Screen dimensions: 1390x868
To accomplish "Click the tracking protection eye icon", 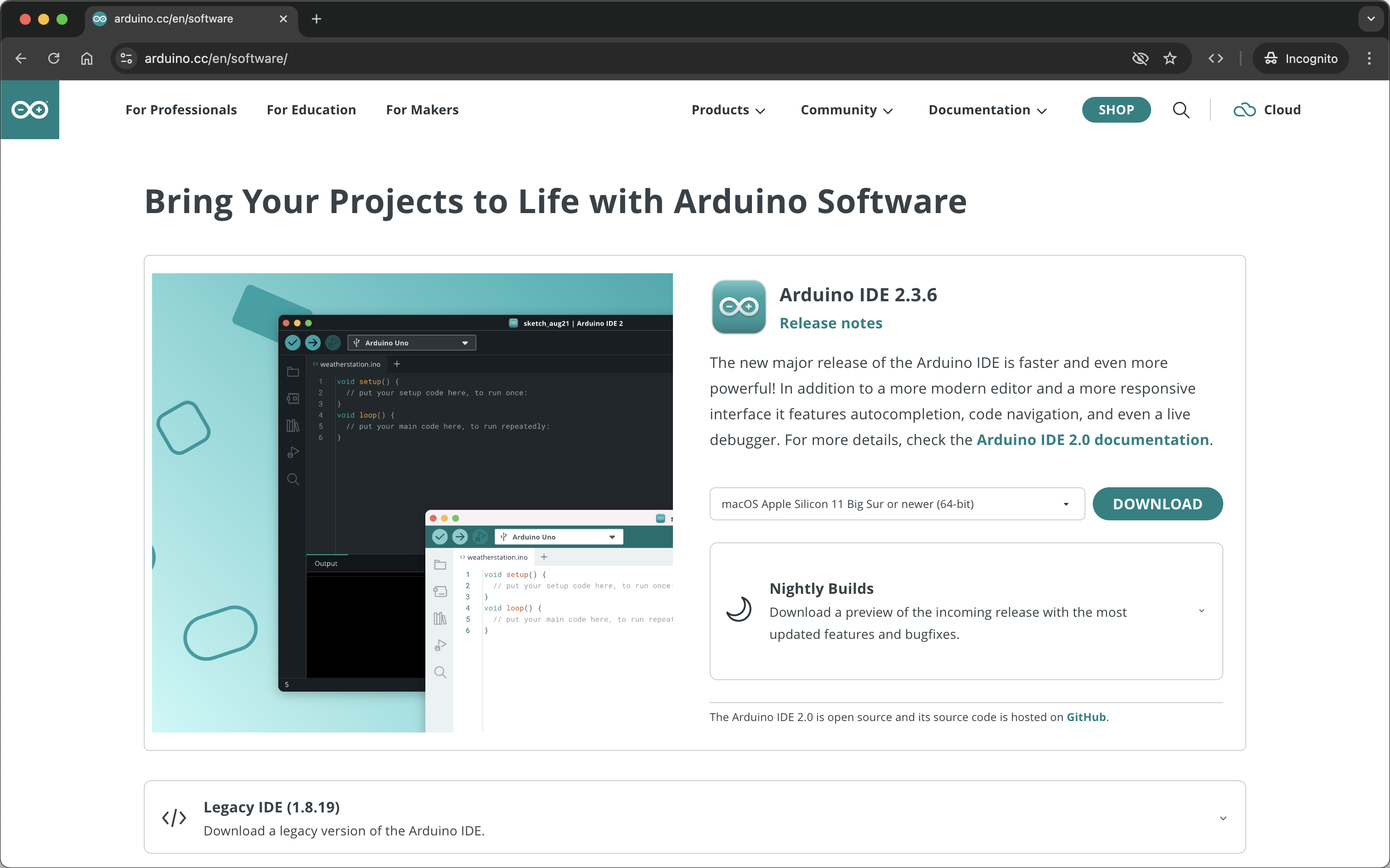I will tap(1140, 59).
